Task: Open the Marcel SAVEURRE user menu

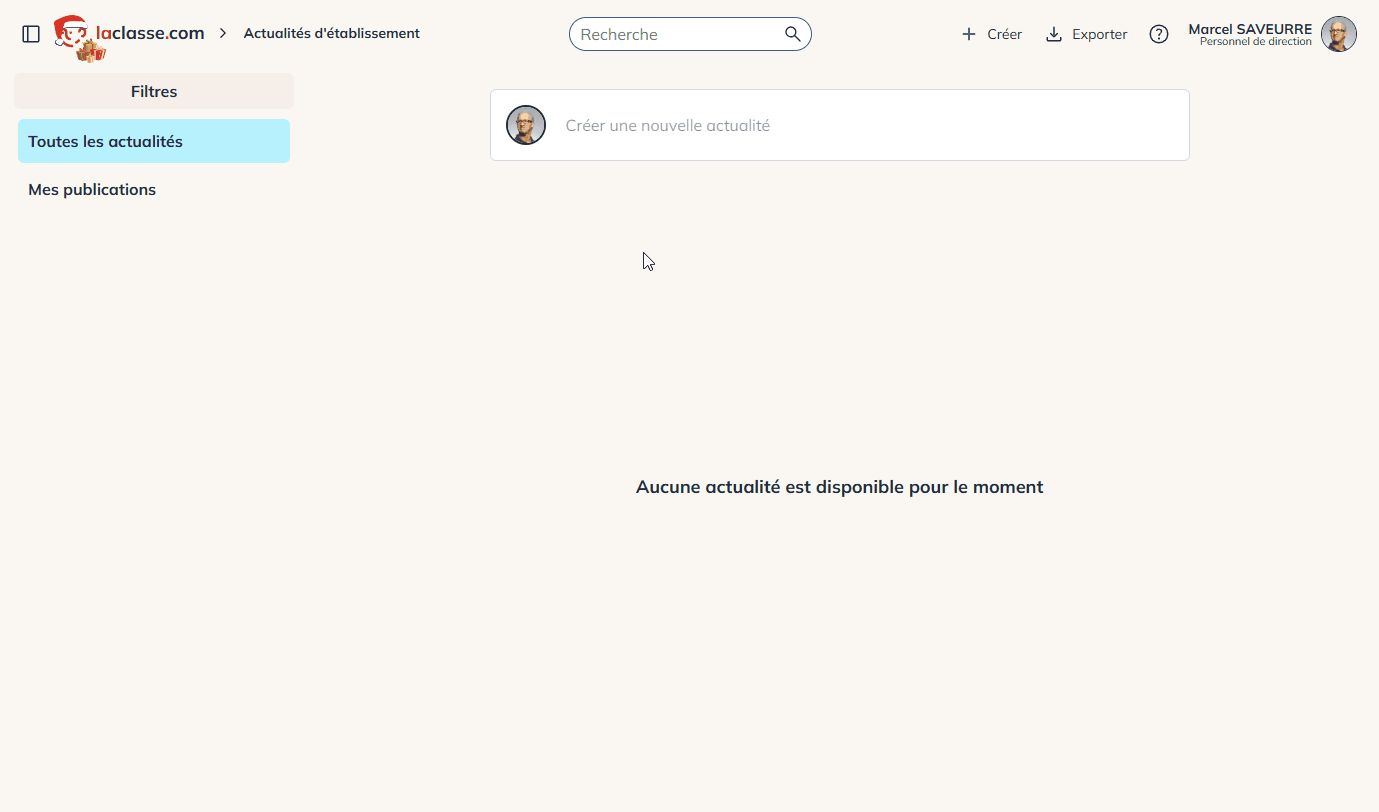Action: coord(1249,29)
